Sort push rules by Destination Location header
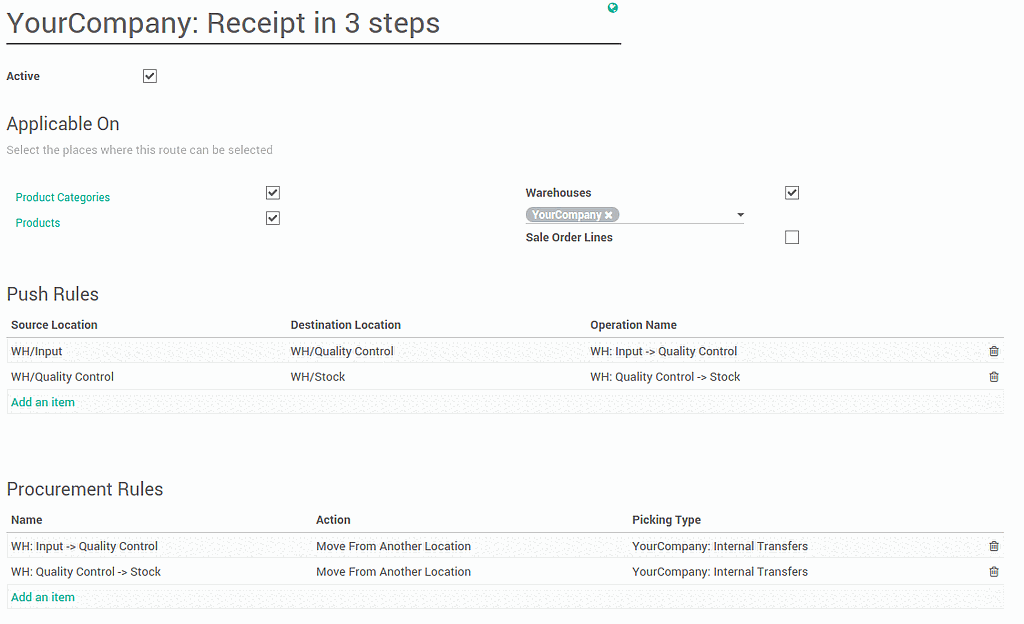 click(x=345, y=325)
